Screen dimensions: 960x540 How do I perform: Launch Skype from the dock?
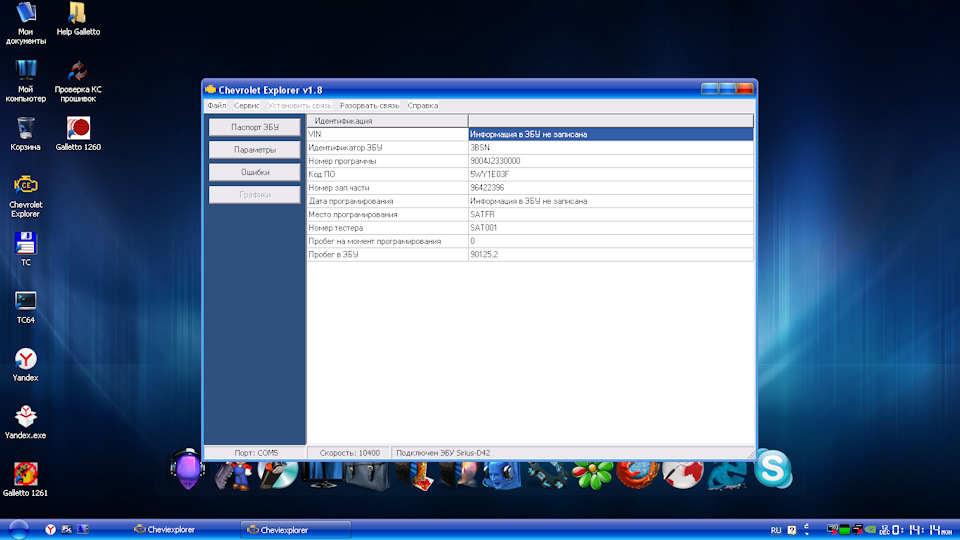[x=773, y=469]
